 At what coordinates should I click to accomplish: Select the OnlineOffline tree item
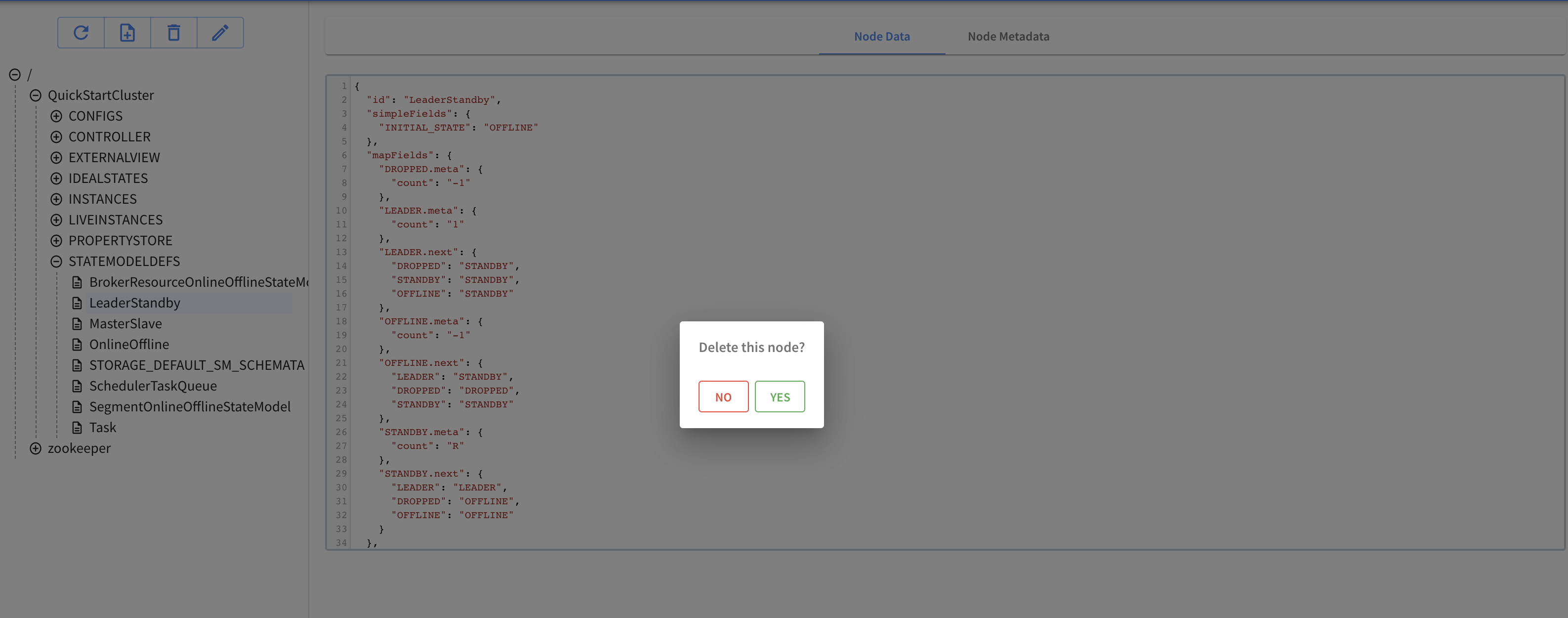129,344
